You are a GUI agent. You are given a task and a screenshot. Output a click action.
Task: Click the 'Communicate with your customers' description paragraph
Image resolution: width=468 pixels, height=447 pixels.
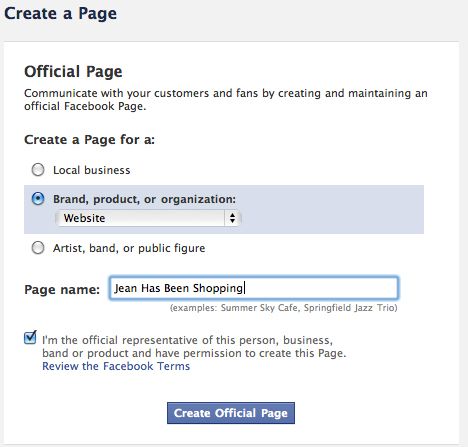tap(226, 99)
